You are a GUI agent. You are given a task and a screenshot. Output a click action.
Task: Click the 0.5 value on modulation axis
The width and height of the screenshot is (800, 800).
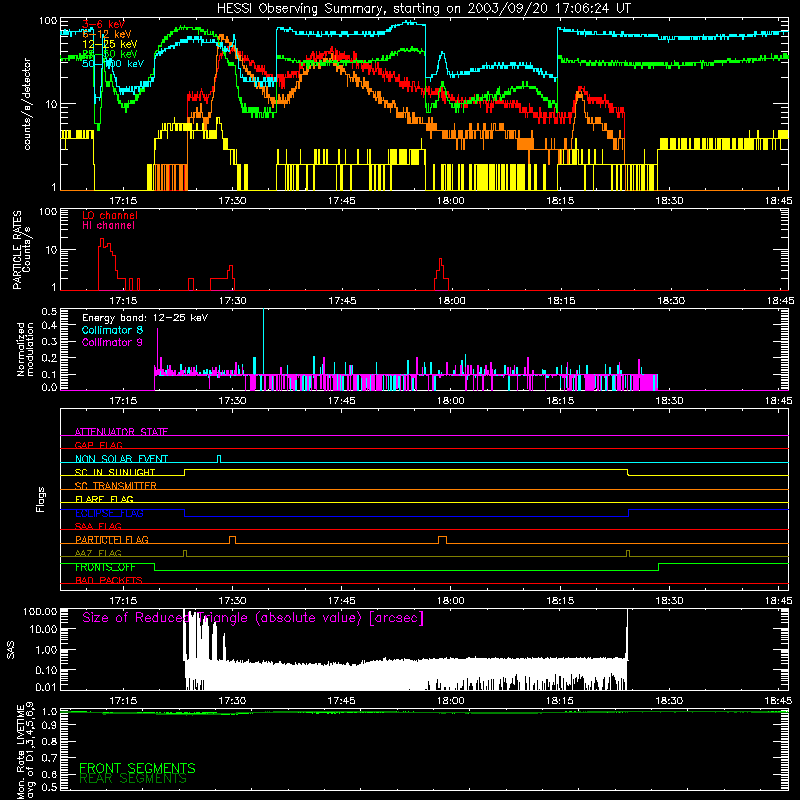[49, 312]
